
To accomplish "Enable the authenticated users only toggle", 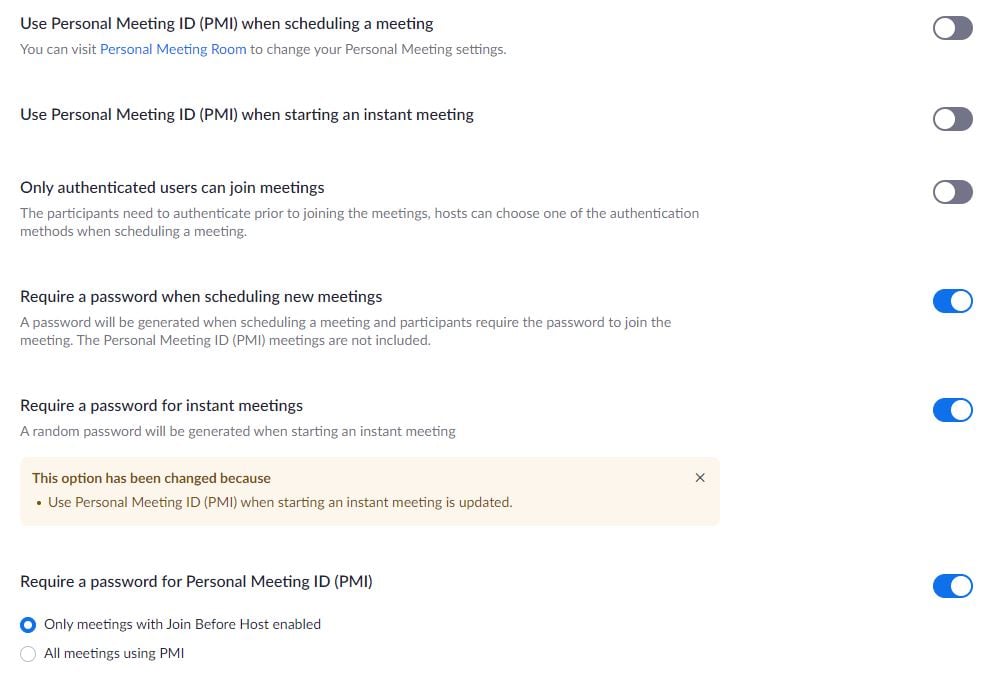I will (x=952, y=192).
